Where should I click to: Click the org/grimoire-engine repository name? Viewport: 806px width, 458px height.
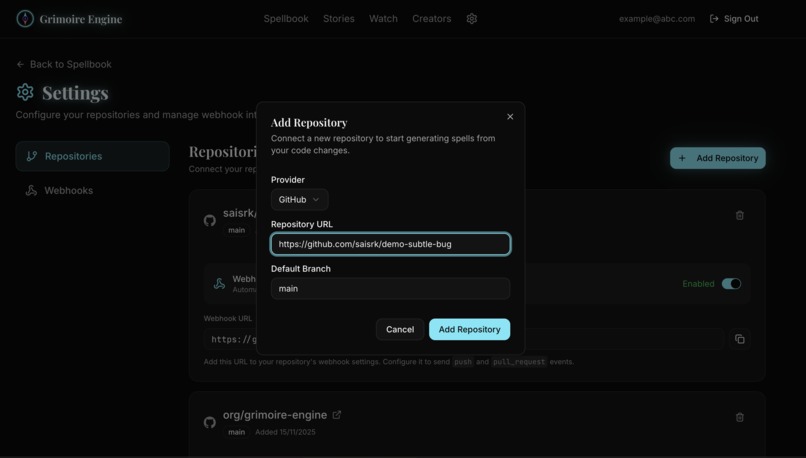pyautogui.click(x=274, y=415)
